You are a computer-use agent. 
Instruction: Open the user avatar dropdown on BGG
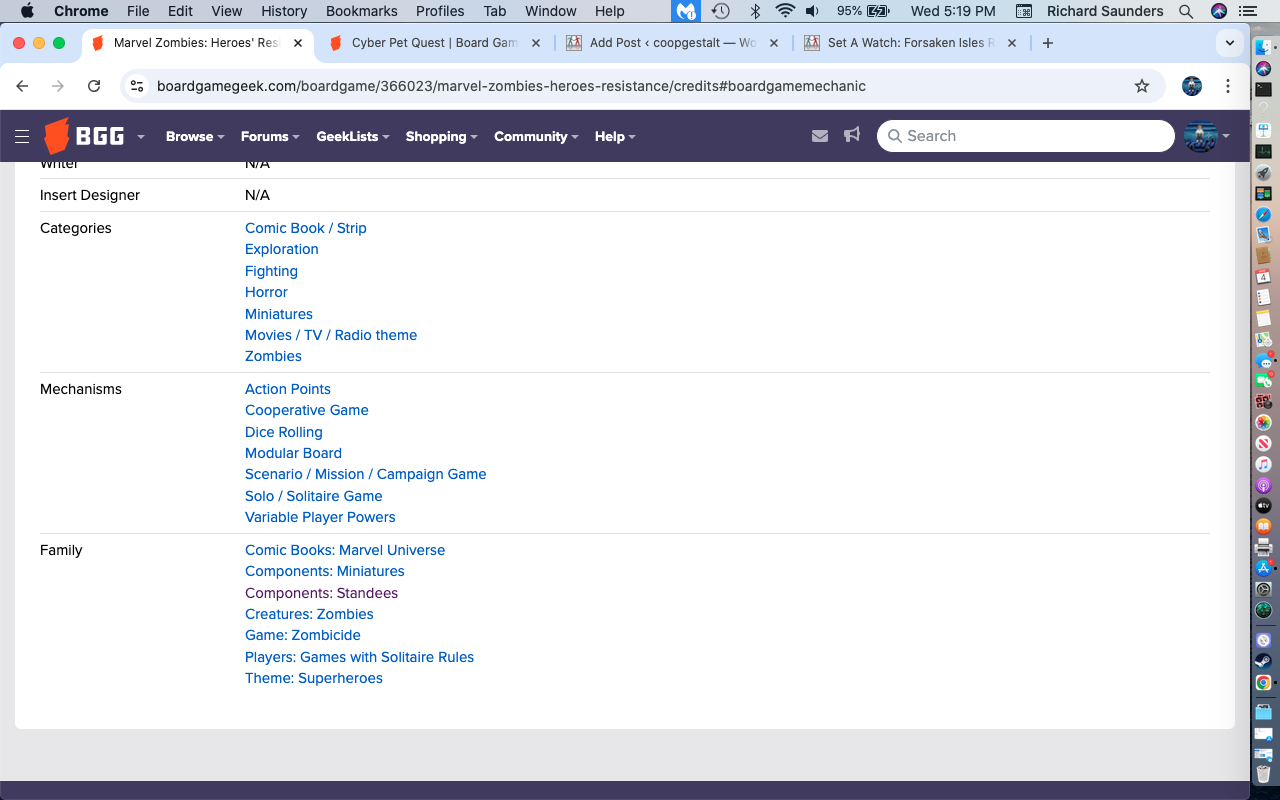pos(1206,136)
